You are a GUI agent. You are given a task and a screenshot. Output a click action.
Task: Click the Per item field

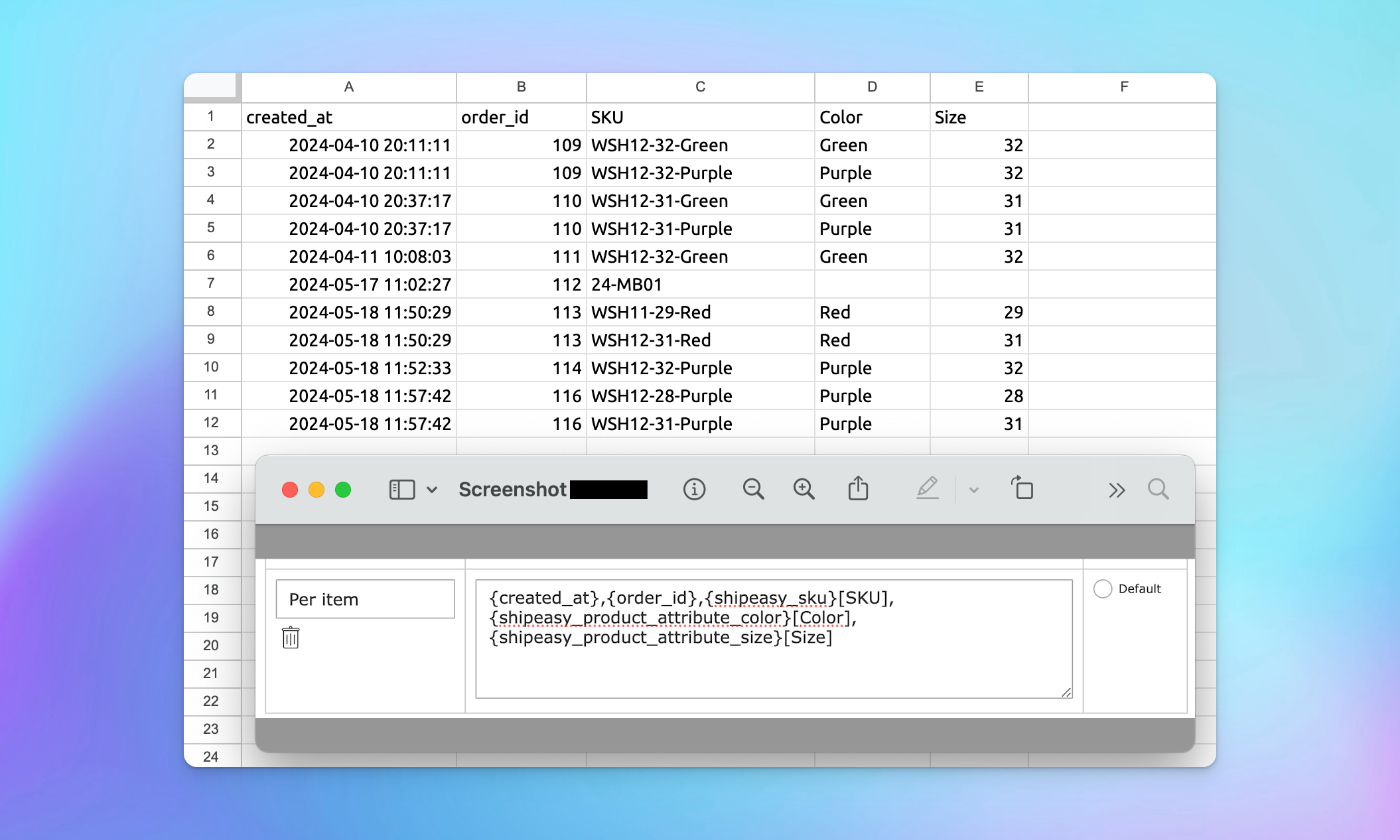click(365, 599)
